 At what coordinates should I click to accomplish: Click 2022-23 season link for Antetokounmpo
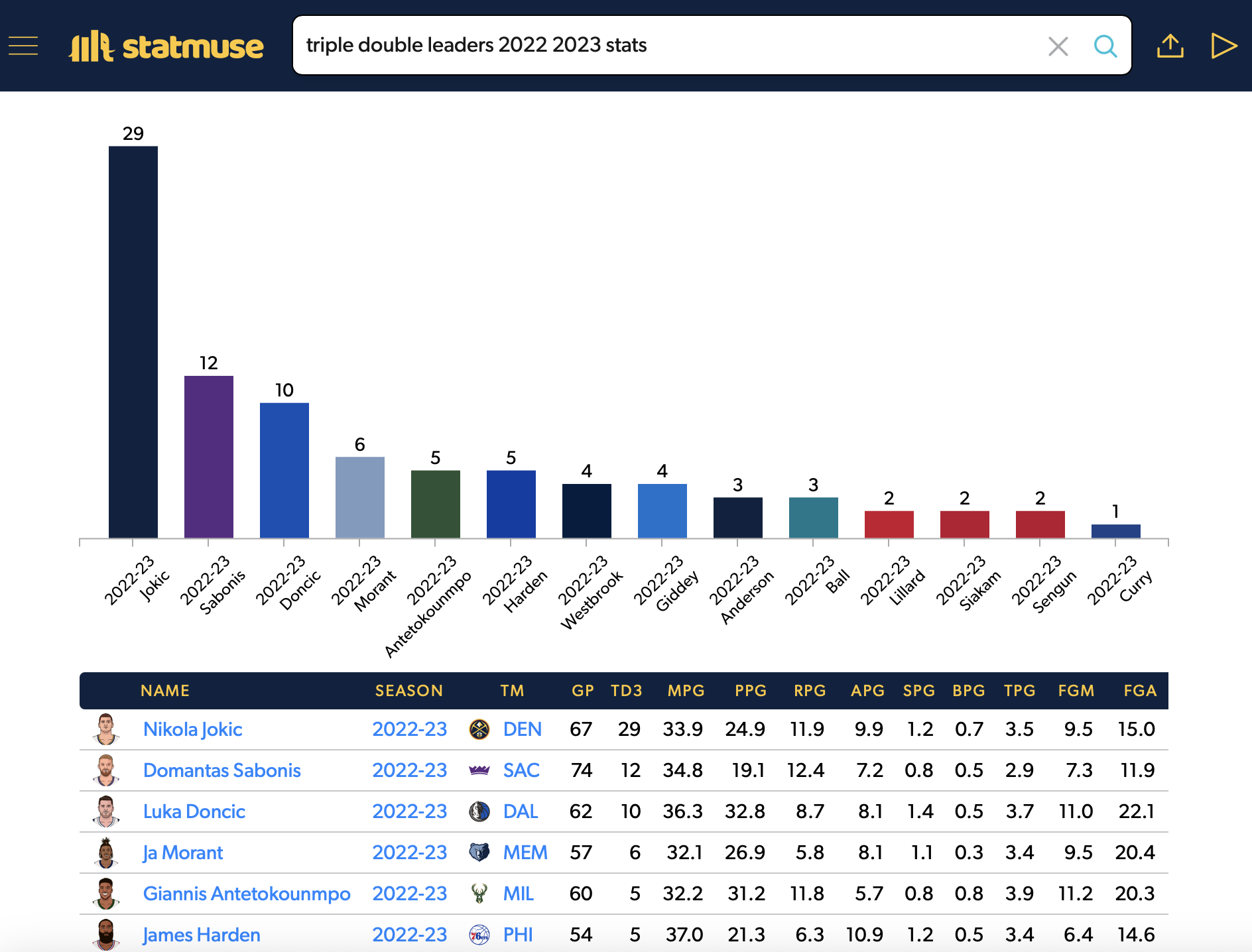(409, 894)
